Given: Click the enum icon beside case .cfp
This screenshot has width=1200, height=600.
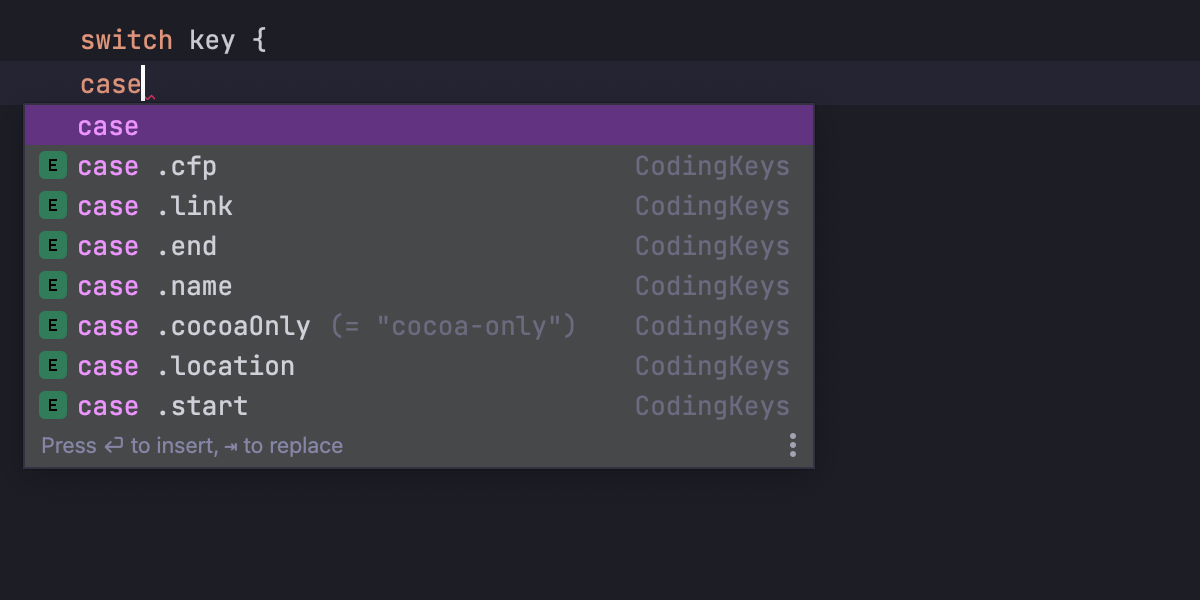Looking at the screenshot, I should (x=53, y=166).
